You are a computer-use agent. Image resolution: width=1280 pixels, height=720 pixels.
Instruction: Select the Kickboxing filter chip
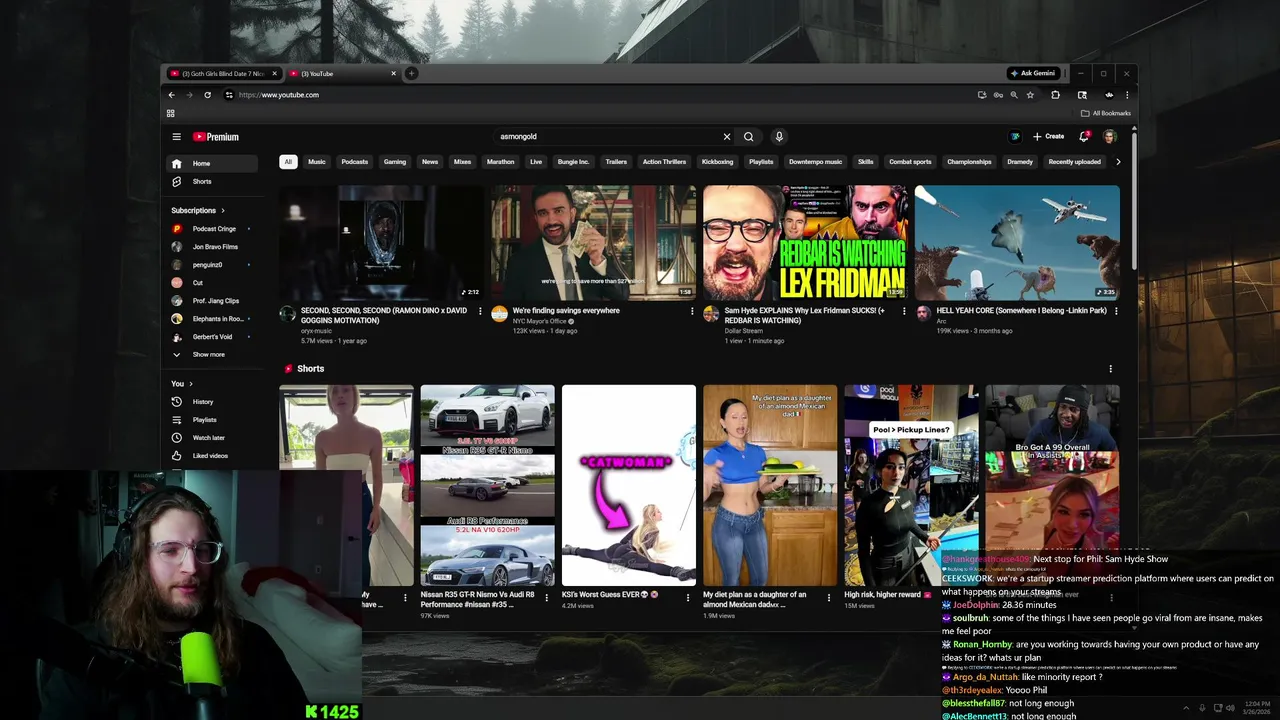click(x=717, y=162)
